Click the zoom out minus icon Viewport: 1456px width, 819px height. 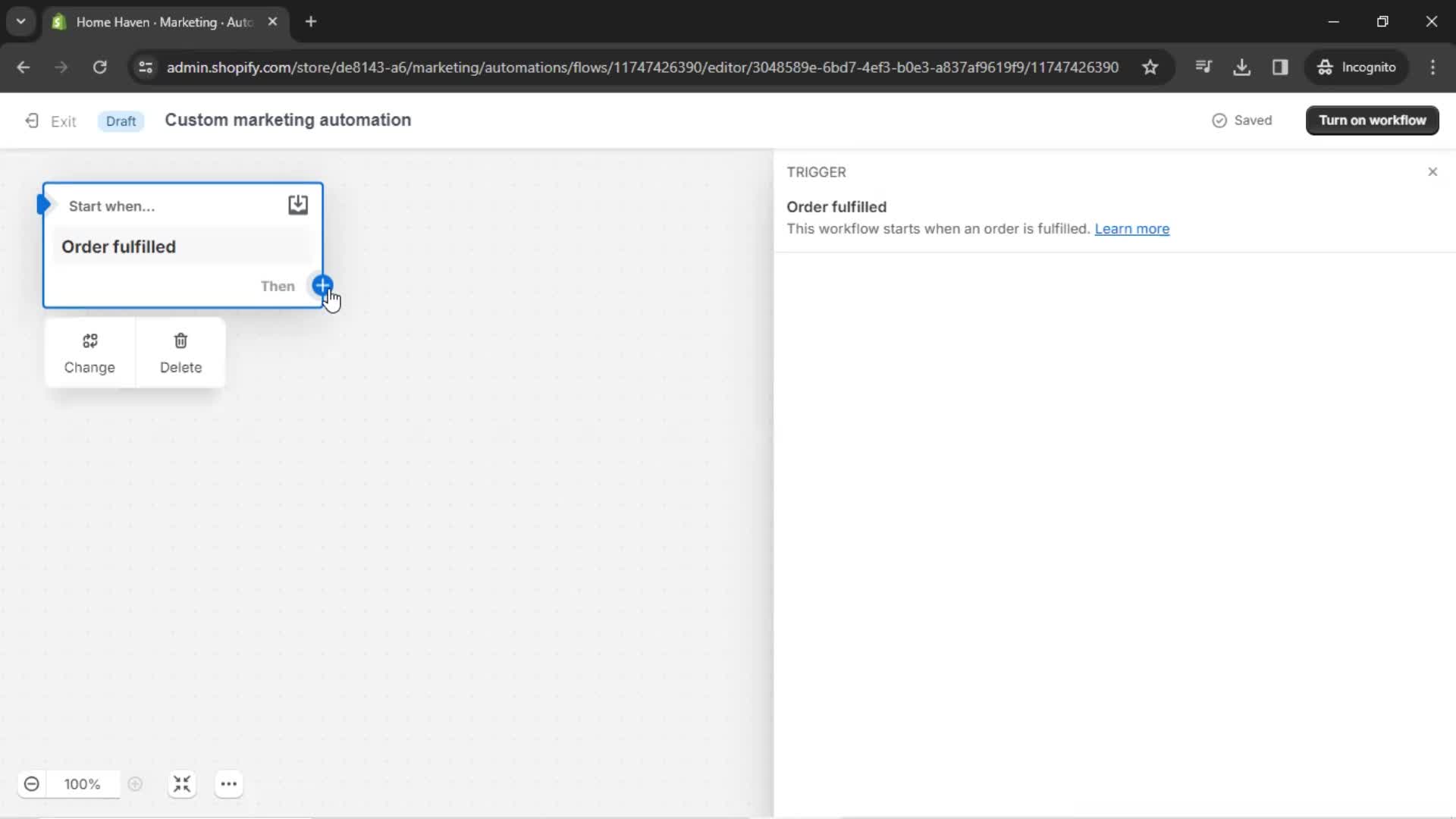[31, 784]
